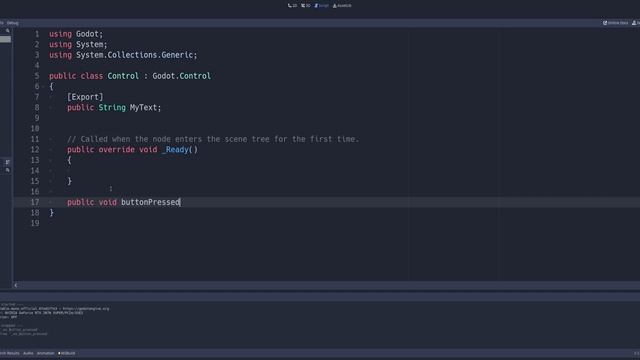Click the NVIDIA GeForce line in output log
The height and width of the screenshot is (360, 640).
(41, 313)
